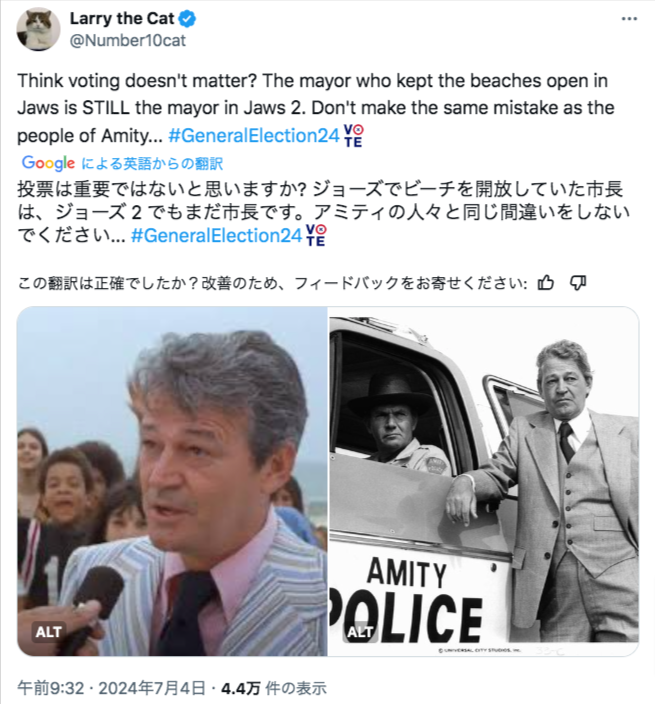Open the mayor interview photo on left
This screenshot has height=704, width=655.
[172, 481]
